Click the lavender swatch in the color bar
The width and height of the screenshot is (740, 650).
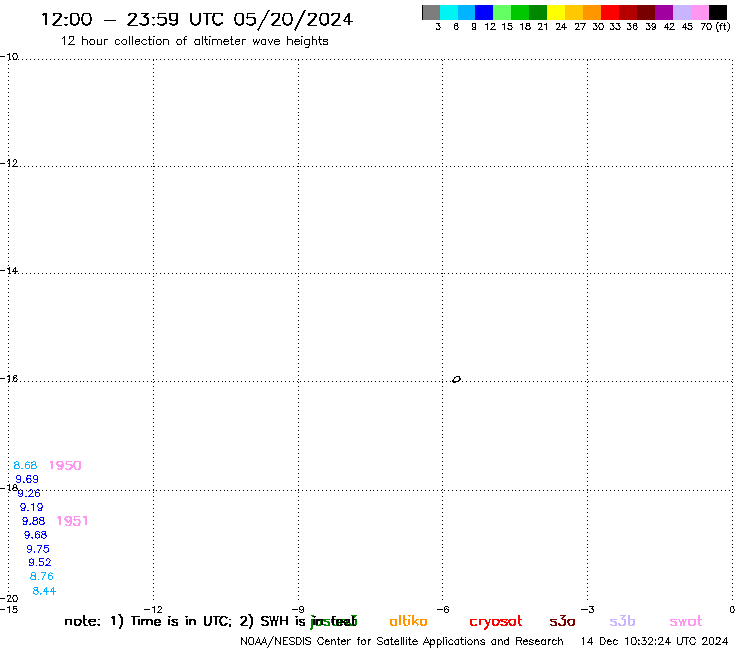(682, 12)
